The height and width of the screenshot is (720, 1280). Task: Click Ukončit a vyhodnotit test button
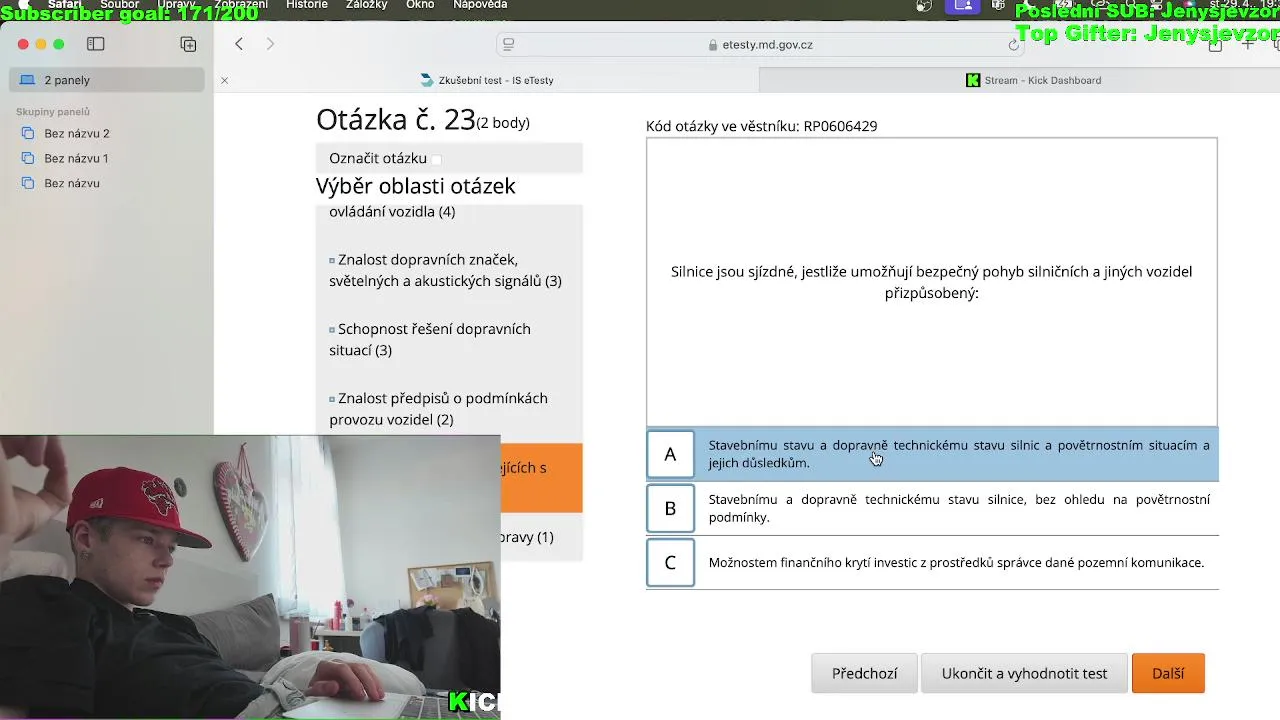1024,673
